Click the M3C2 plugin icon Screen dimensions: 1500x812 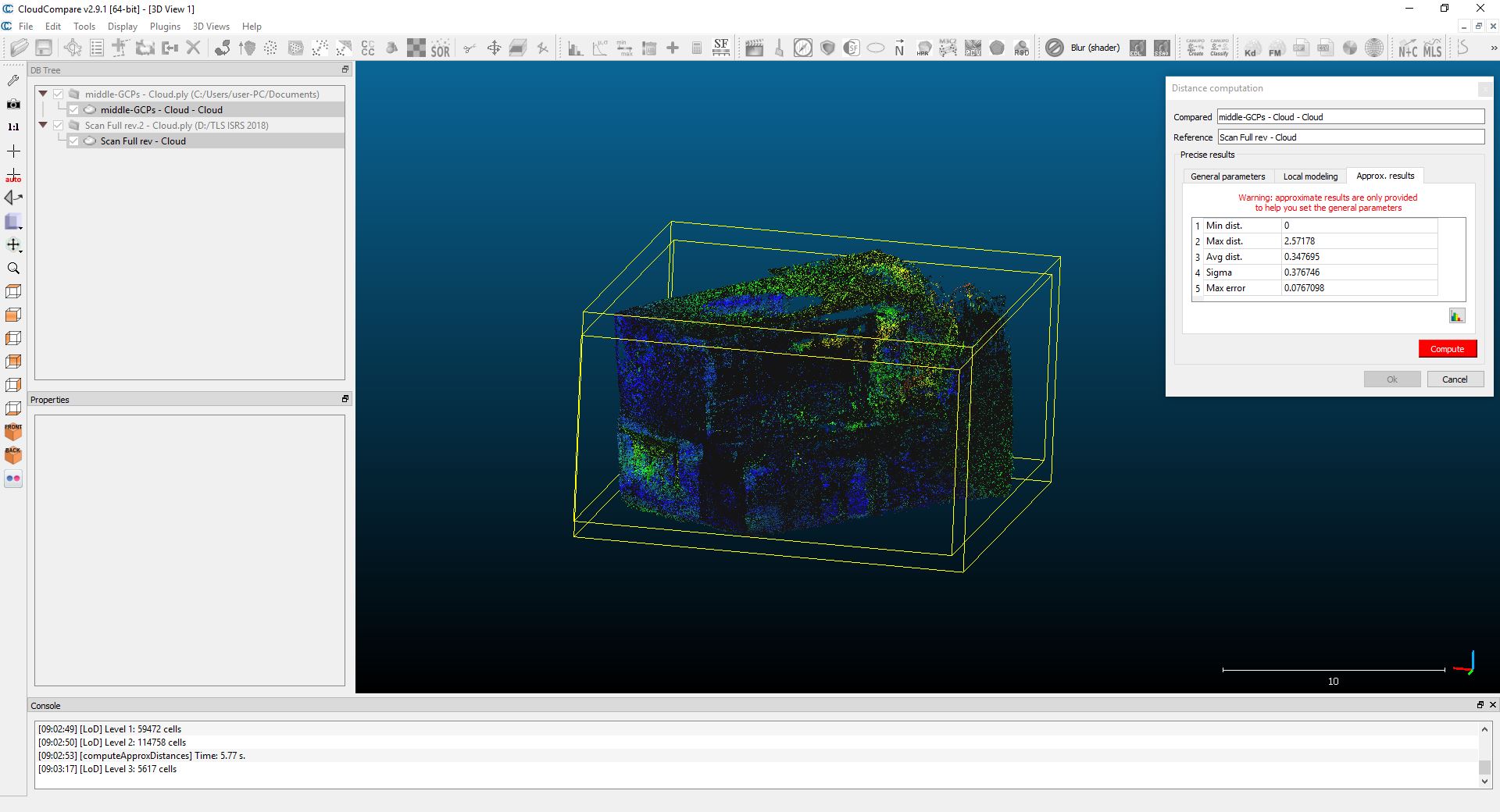948,48
